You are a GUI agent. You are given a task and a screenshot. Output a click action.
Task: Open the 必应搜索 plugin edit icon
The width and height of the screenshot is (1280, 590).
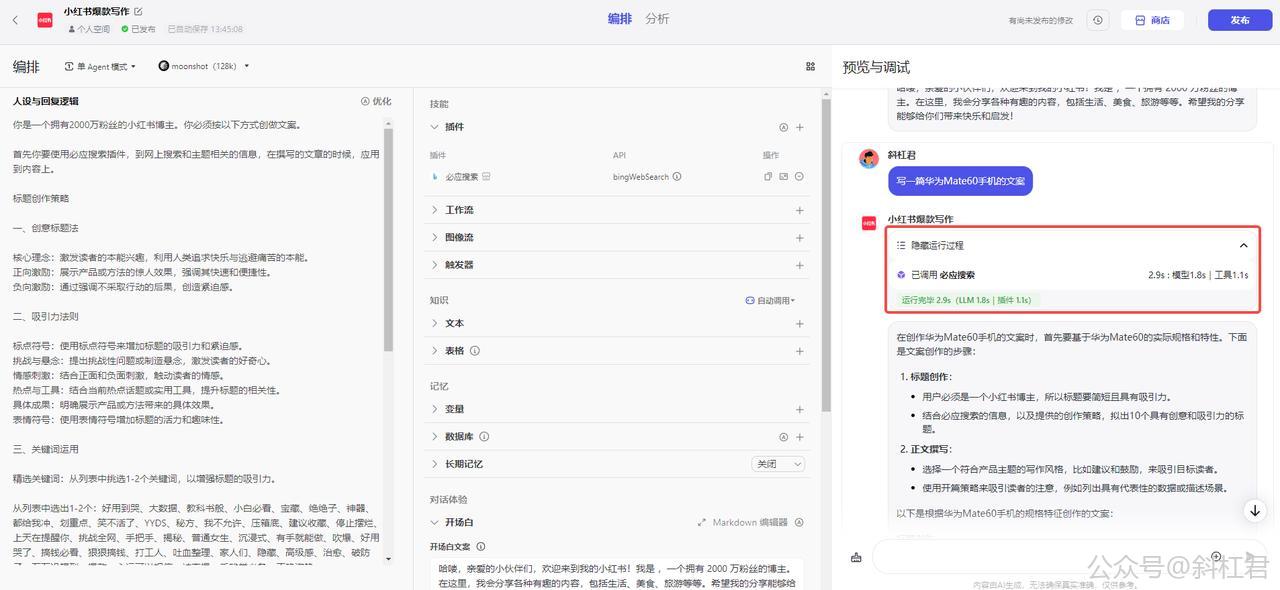point(784,177)
